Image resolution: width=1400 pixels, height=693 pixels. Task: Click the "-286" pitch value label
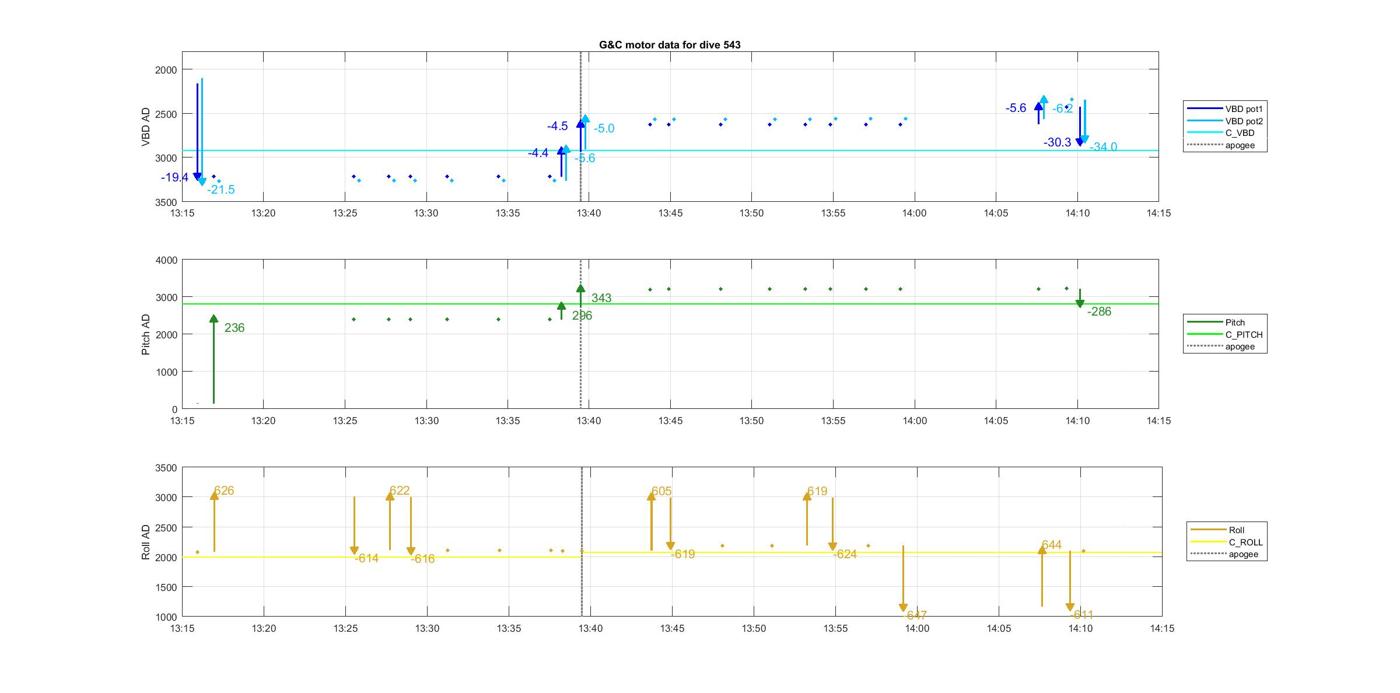pos(1099,311)
